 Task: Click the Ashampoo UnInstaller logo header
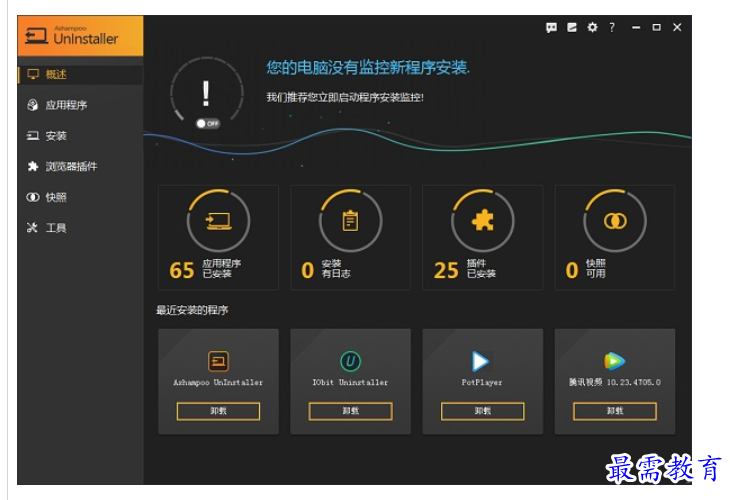click(80, 36)
